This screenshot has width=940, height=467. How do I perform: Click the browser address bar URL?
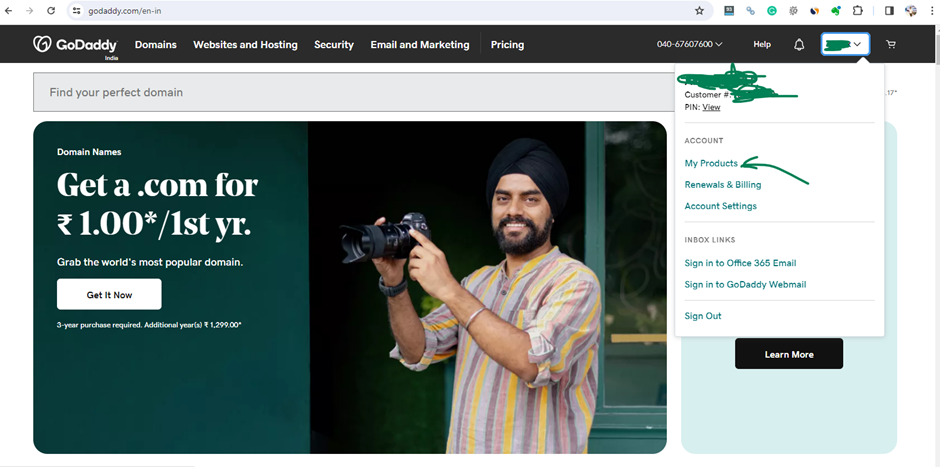pyautogui.click(x=125, y=11)
